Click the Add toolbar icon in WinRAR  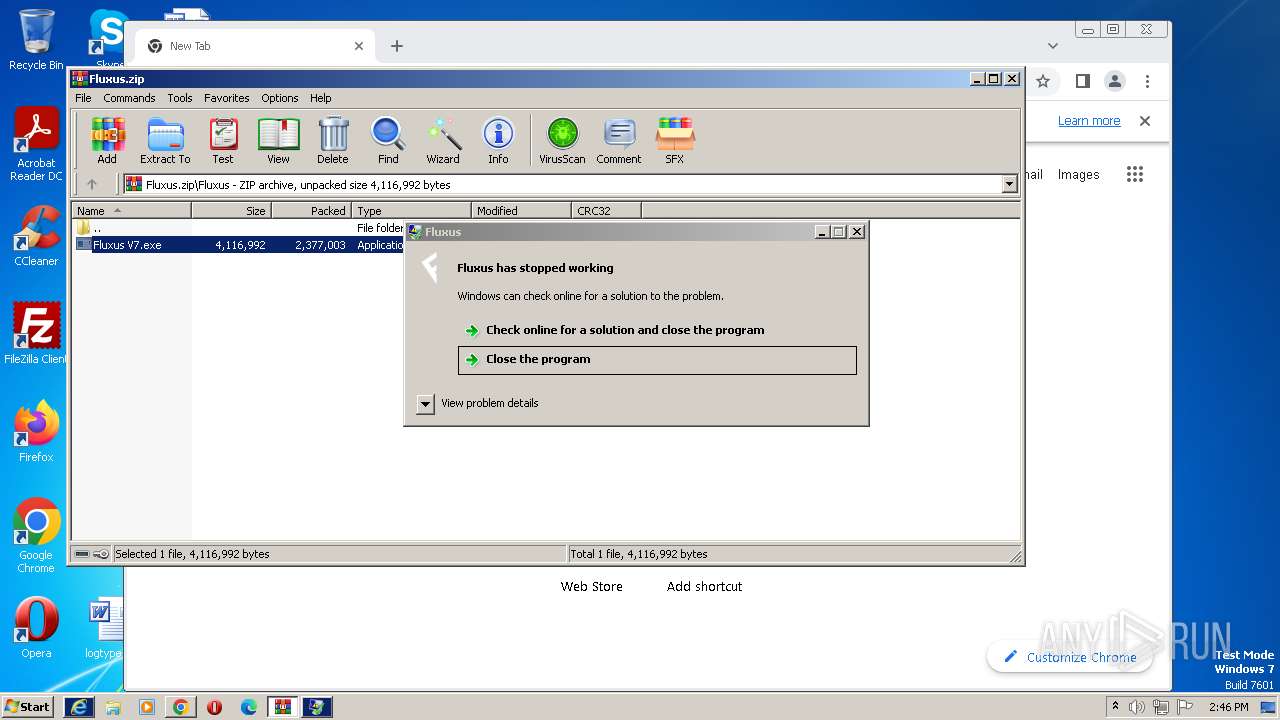click(x=107, y=140)
